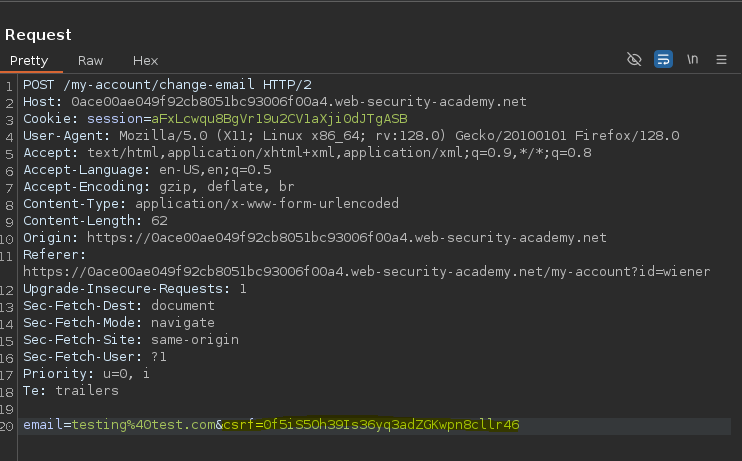The width and height of the screenshot is (742, 461).
Task: Open the request options hamburger menu
Action: pos(721,60)
